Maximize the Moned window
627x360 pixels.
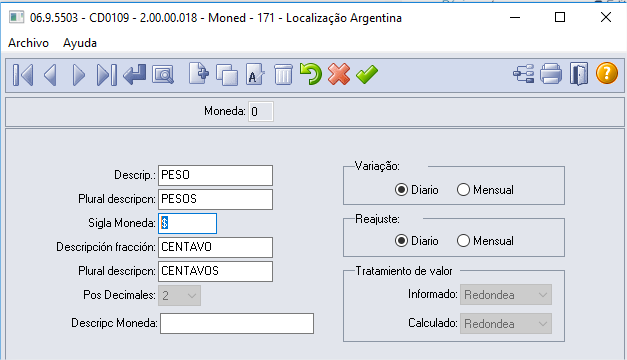click(560, 17)
